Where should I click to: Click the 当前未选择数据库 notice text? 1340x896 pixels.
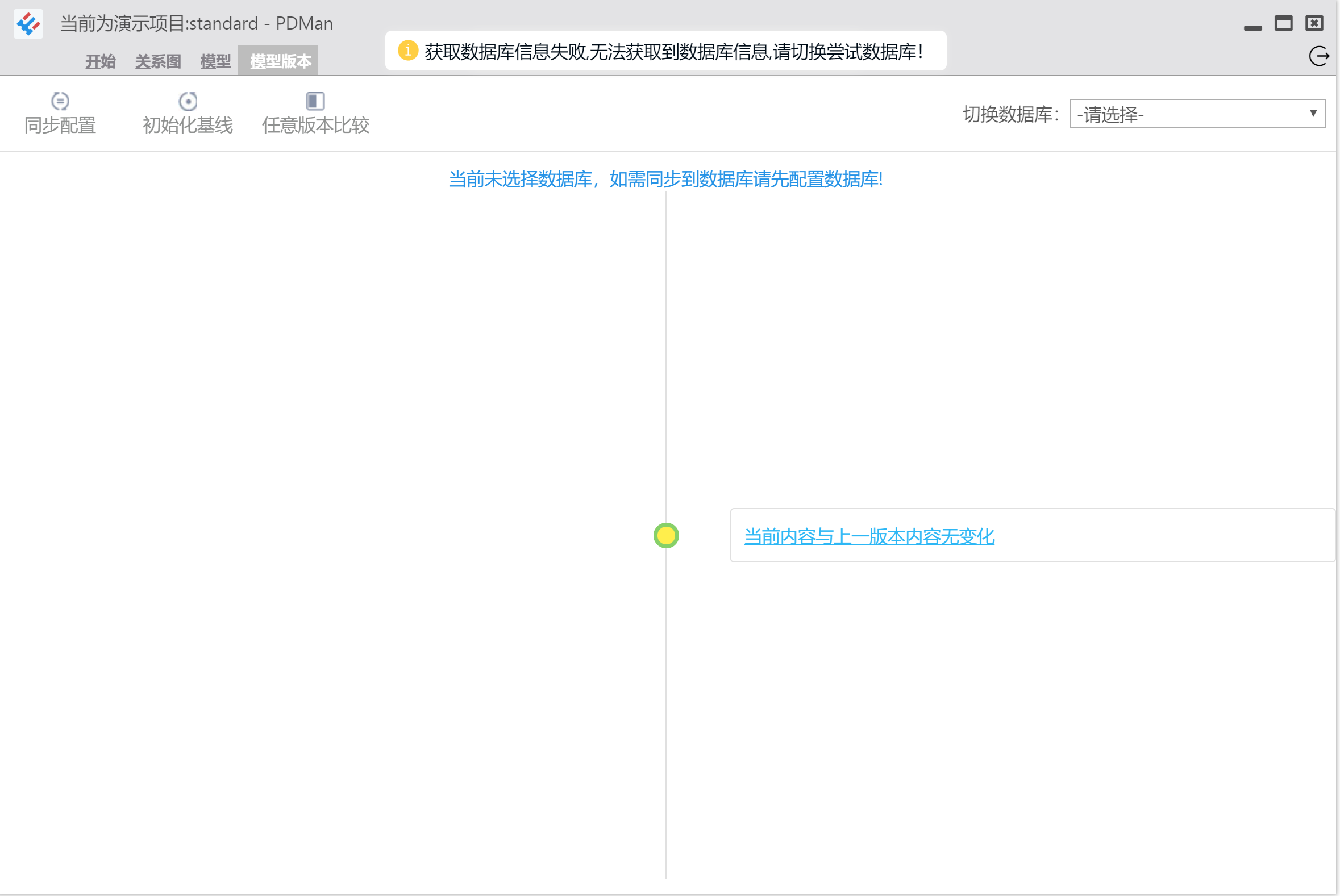(665, 180)
